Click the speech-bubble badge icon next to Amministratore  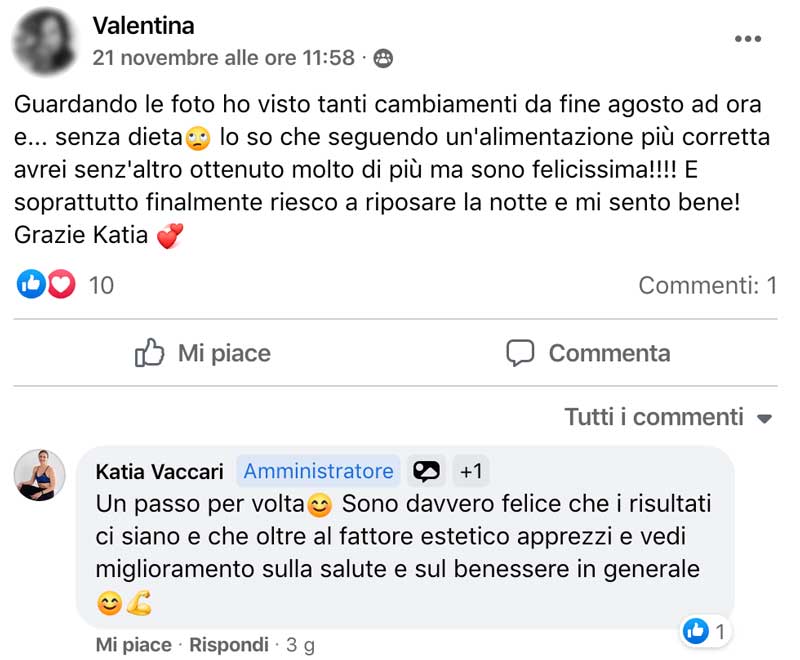pos(427,471)
